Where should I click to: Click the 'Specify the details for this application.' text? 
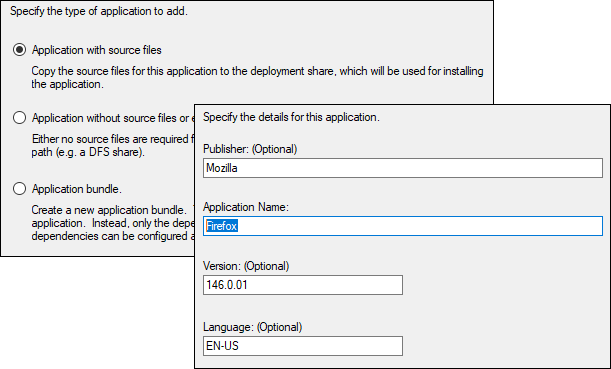click(x=291, y=117)
